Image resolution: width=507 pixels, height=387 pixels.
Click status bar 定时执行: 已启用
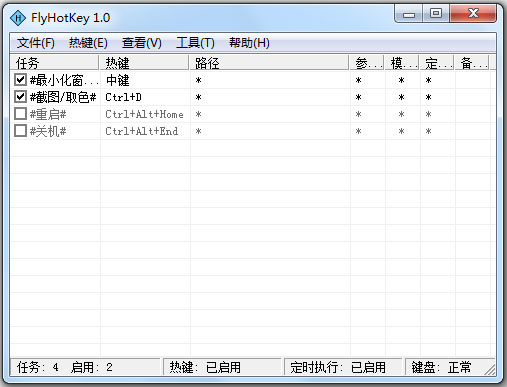(x=343, y=367)
